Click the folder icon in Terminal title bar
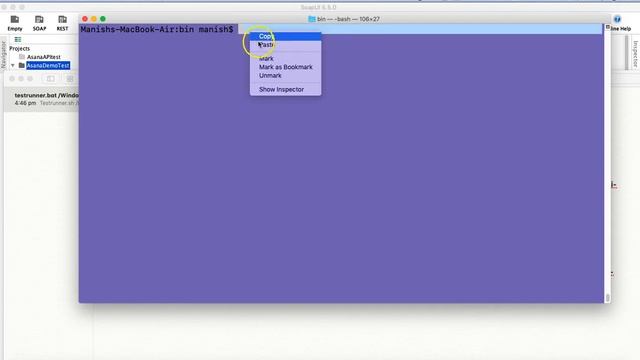Viewport: 640px width, 360px height. point(312,19)
